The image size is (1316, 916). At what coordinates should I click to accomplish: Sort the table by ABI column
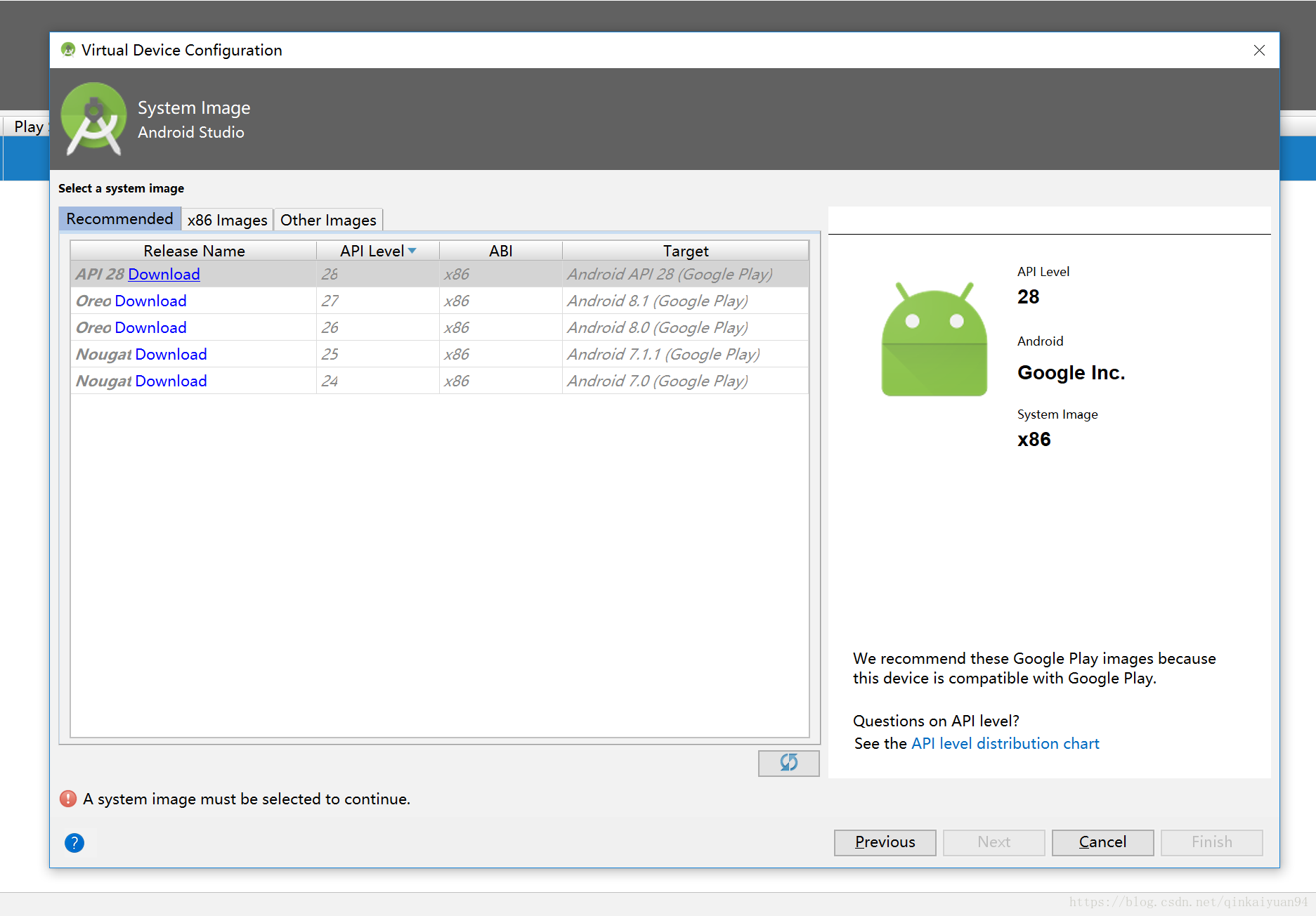point(500,250)
